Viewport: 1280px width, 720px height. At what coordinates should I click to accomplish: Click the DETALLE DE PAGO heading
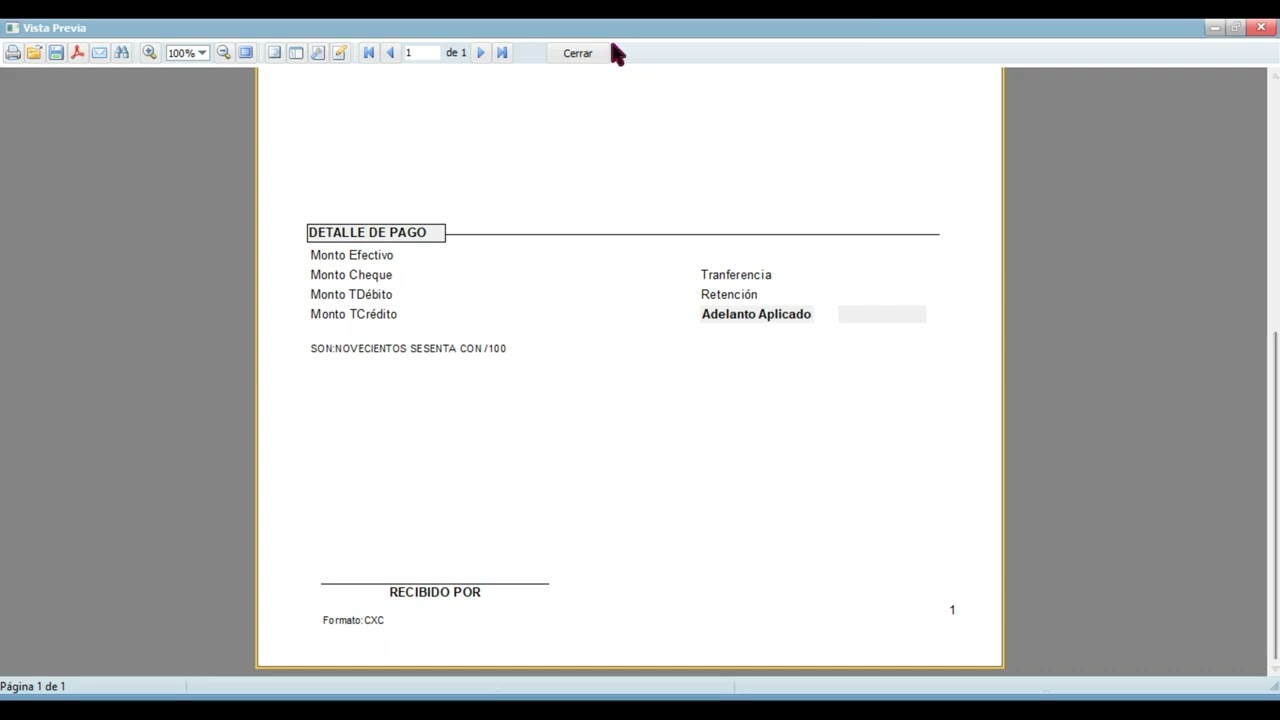pyautogui.click(x=367, y=232)
